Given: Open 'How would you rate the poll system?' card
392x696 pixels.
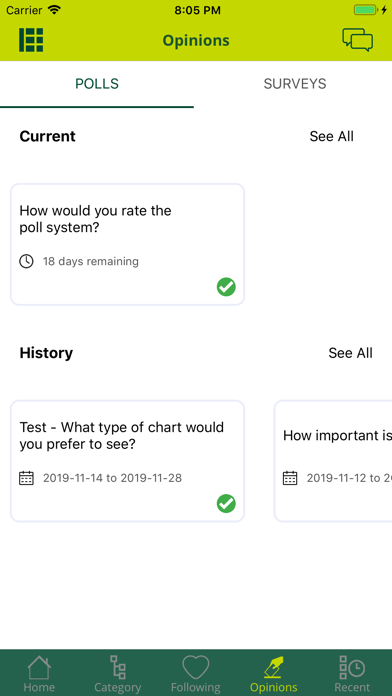Looking at the screenshot, I should click(x=127, y=245).
